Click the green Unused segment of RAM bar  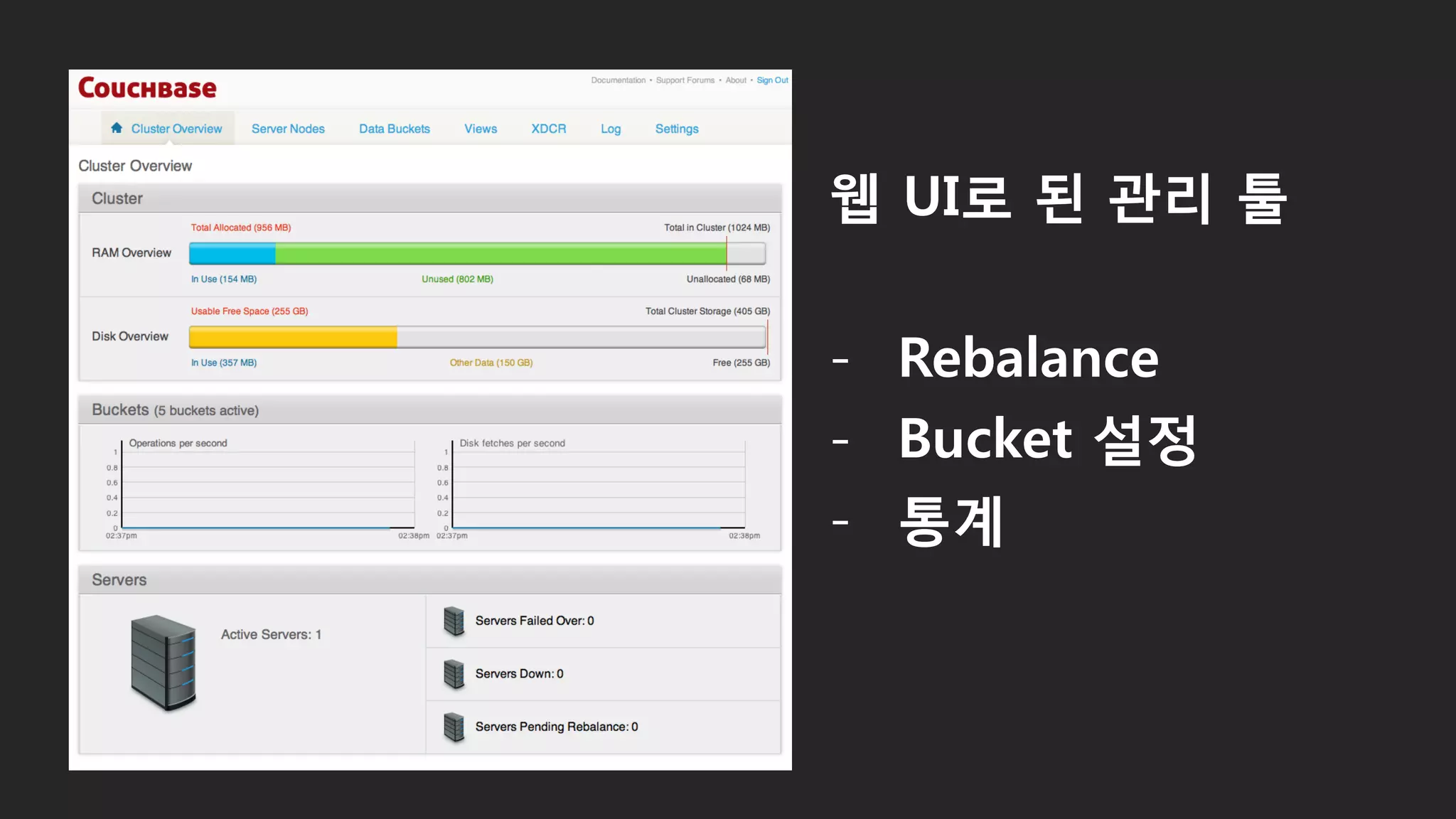coord(500,254)
